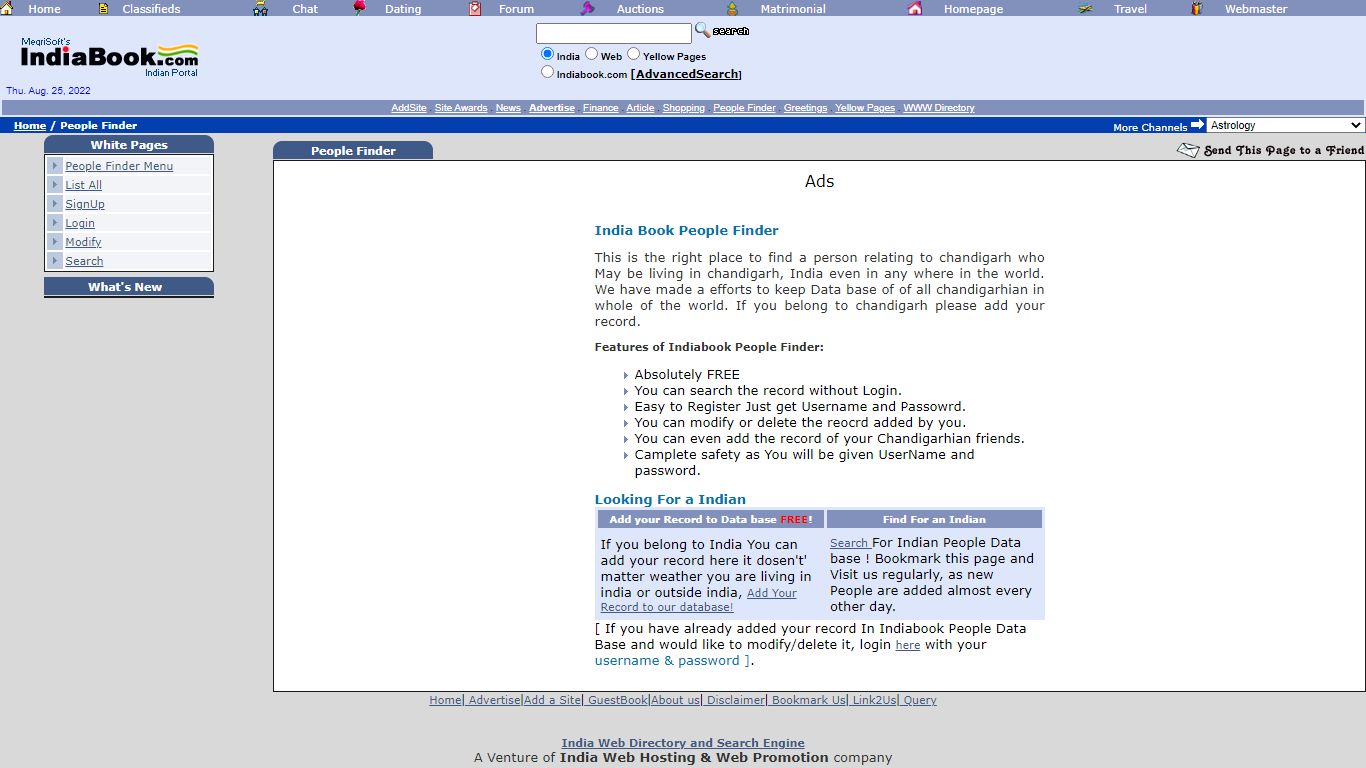Click the Finance link
The width and height of the screenshot is (1366, 768).
click(x=601, y=108)
